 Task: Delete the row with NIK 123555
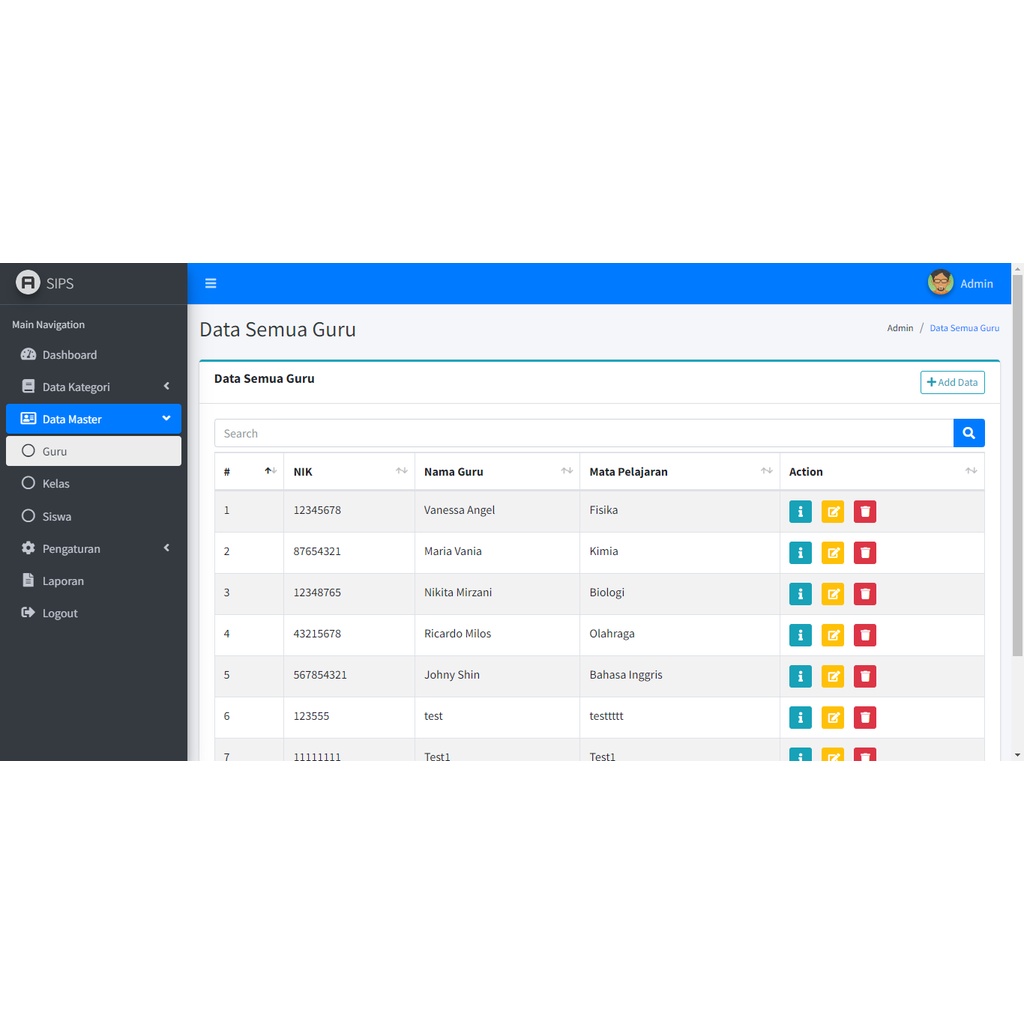865,717
